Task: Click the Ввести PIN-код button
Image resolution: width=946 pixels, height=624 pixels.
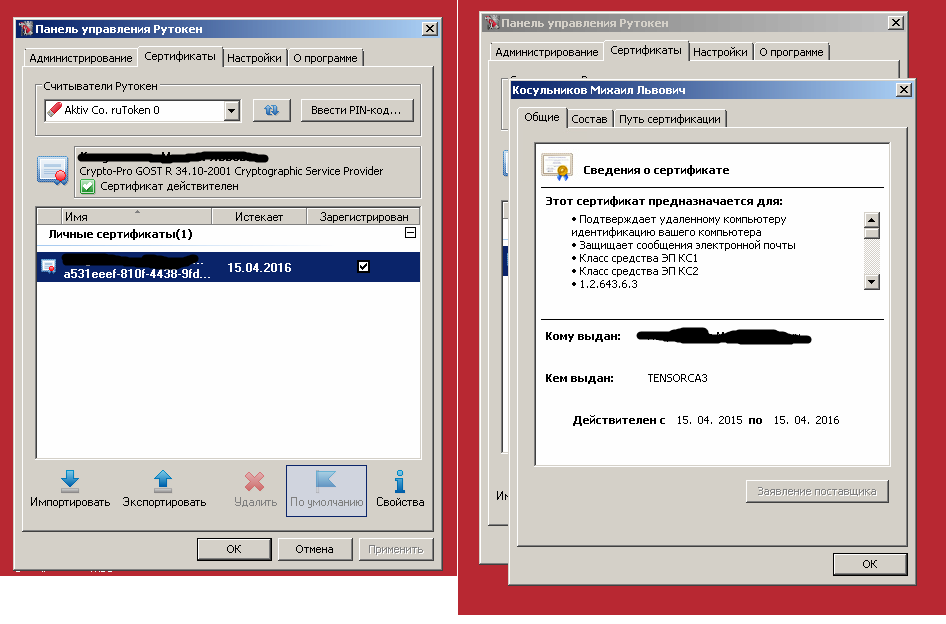Action: [x=357, y=110]
